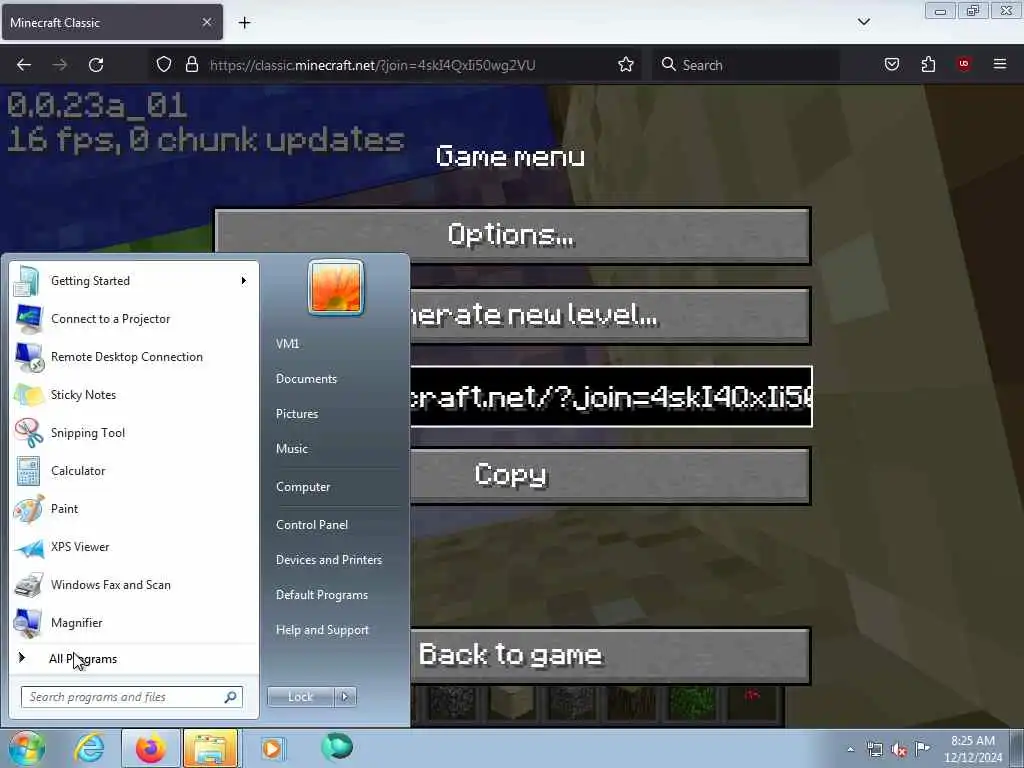Open the tracking protection shield icon

tap(164, 64)
